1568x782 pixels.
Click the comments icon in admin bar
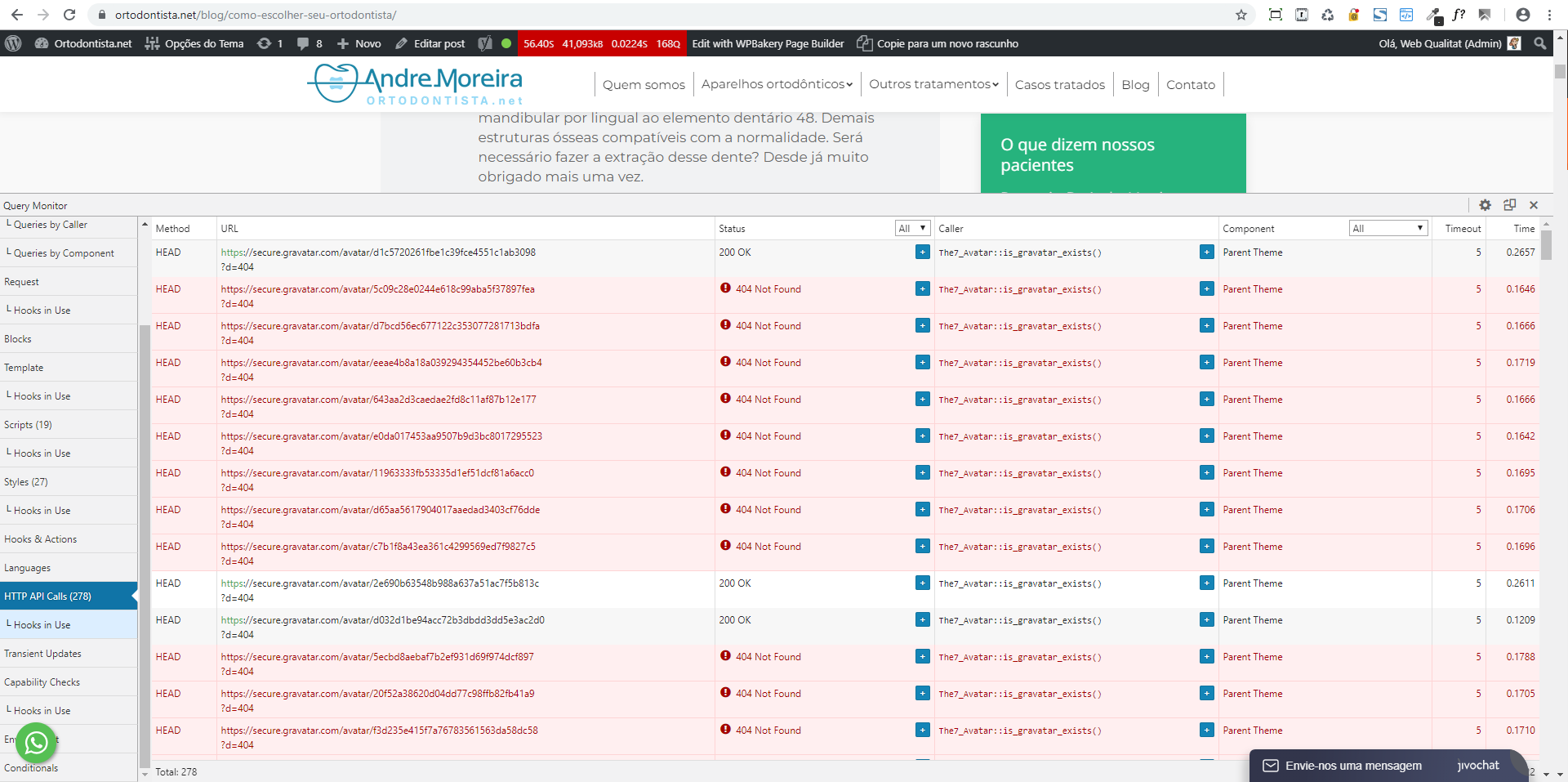[309, 43]
